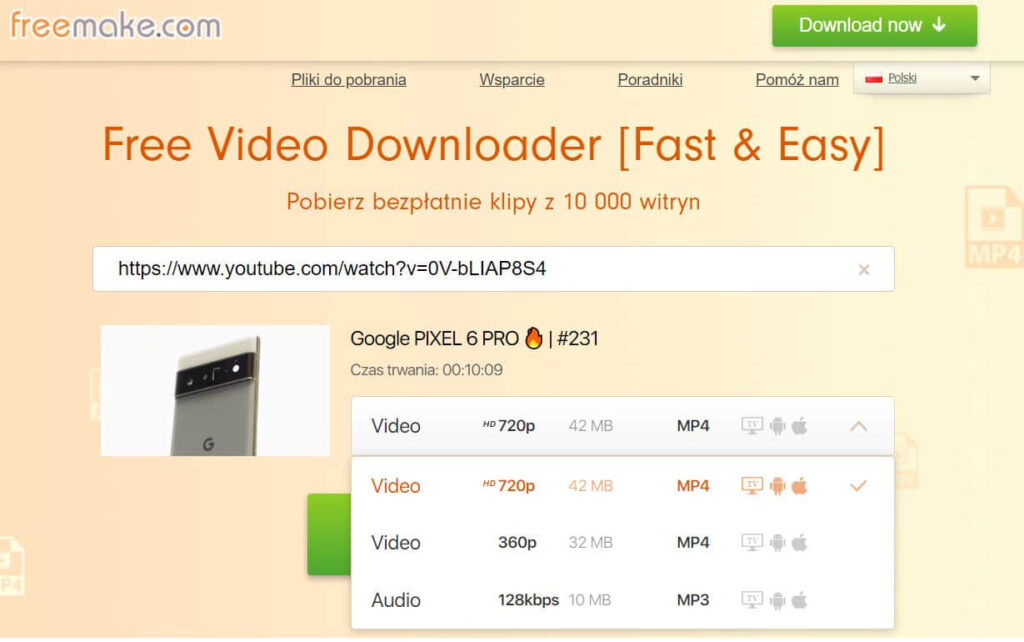
Task: Click the Polish flag icon
Action: point(874,78)
